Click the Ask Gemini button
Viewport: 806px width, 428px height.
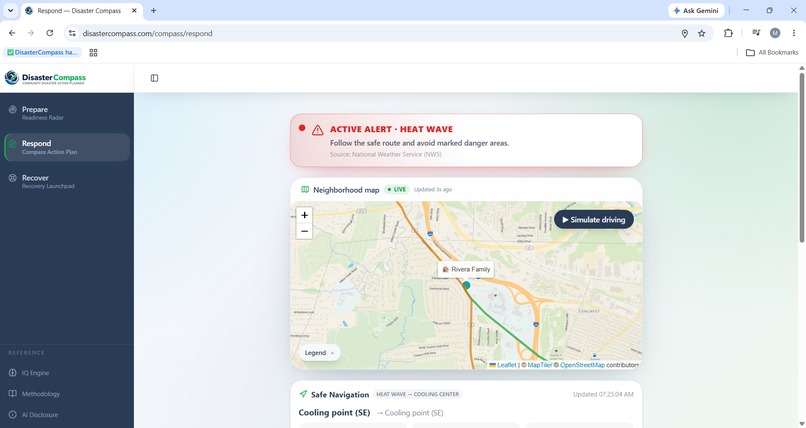pos(696,11)
